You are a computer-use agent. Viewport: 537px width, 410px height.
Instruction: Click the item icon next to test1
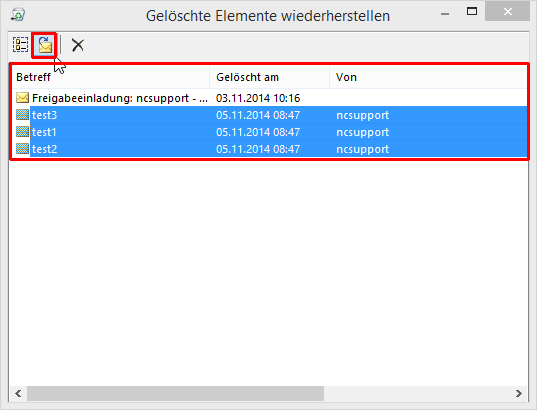tap(23, 132)
